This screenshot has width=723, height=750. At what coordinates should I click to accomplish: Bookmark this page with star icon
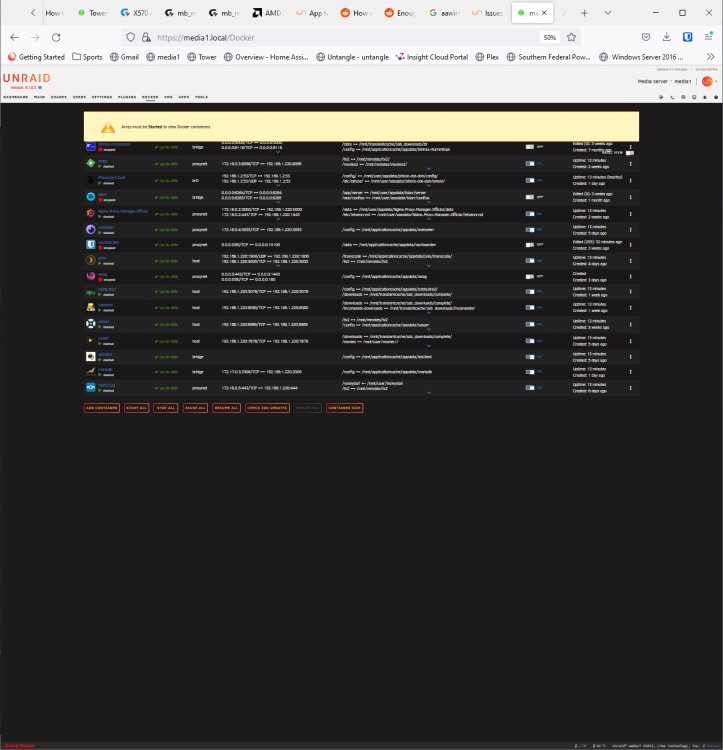pos(571,37)
